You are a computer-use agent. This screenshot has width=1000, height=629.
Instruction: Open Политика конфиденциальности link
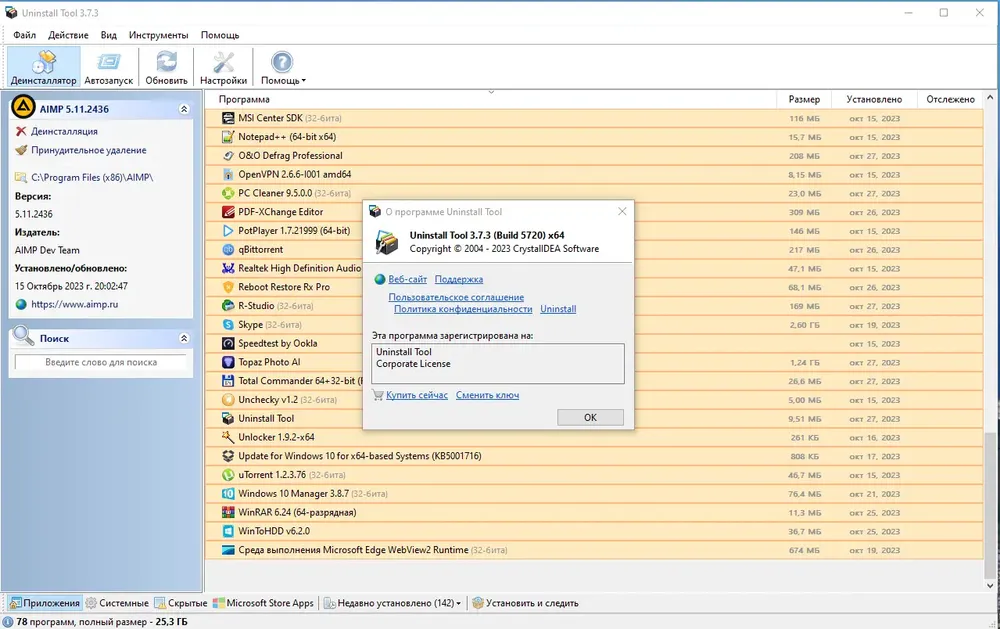pos(463,309)
